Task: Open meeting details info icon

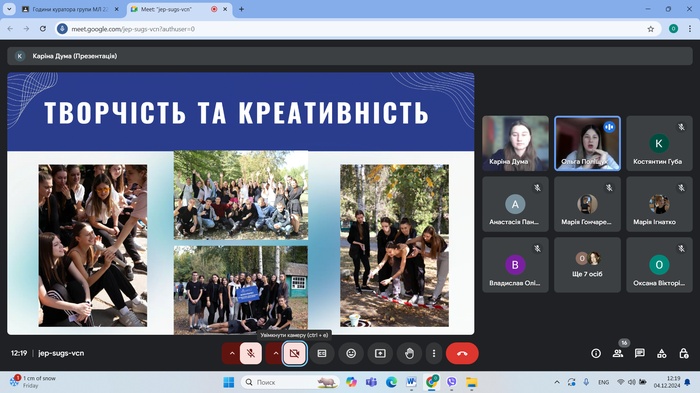Action: [x=596, y=353]
